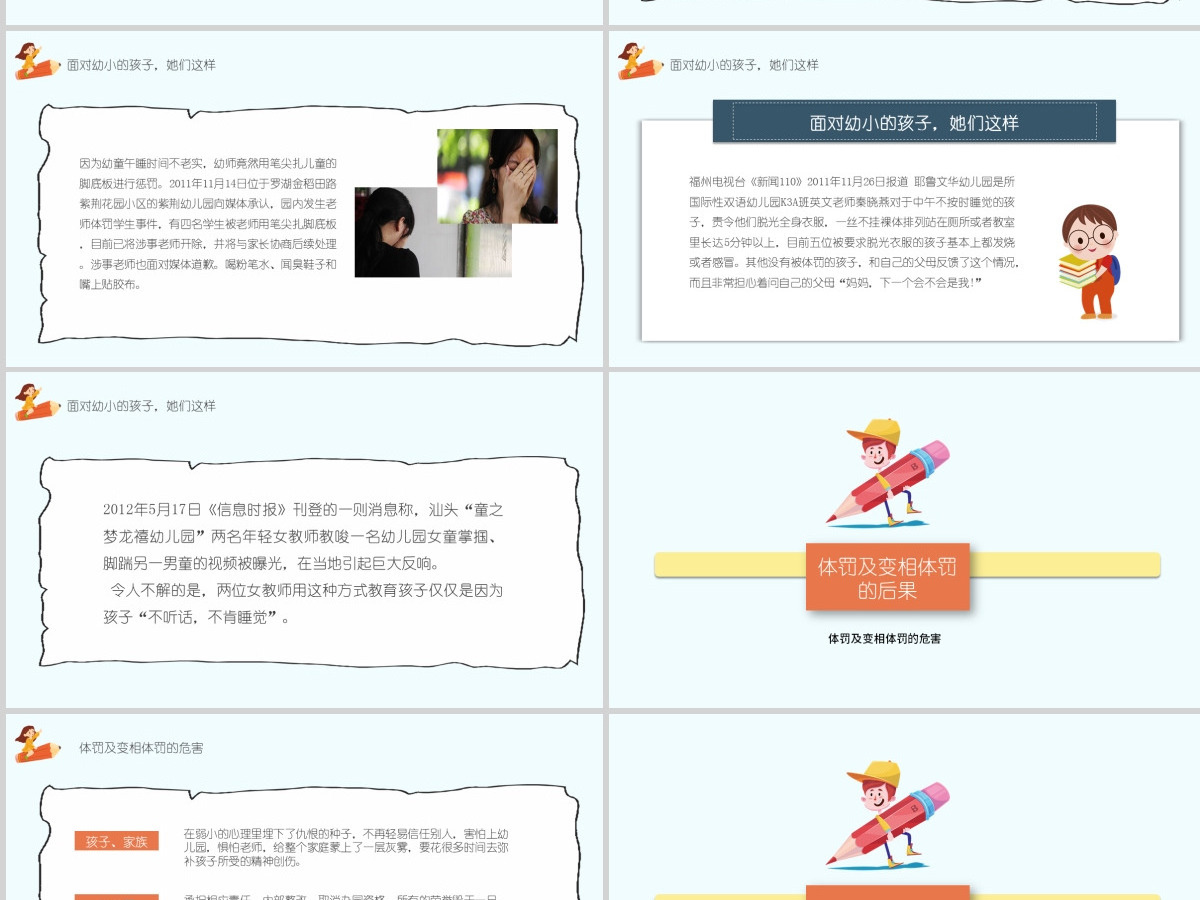Select the photo of woman covering her face
Image resolution: width=1200 pixels, height=900 pixels.
click(497, 176)
